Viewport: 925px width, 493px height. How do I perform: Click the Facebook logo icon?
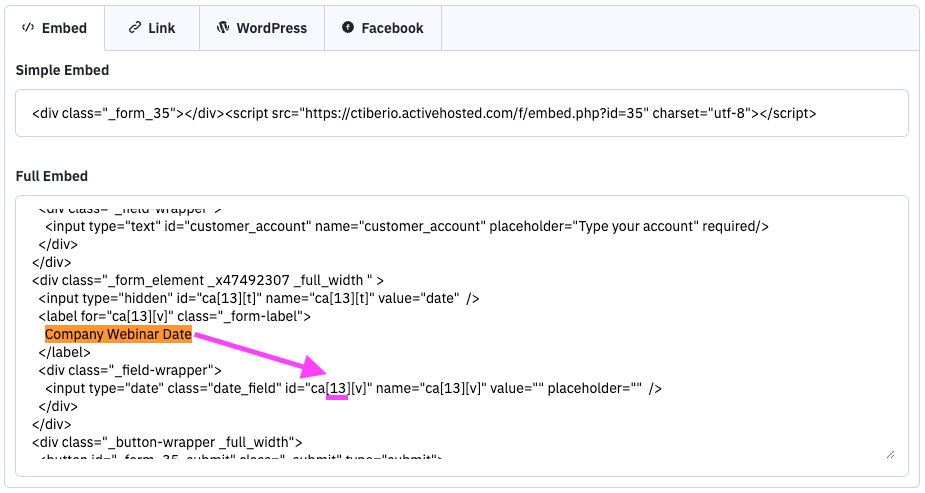point(348,28)
